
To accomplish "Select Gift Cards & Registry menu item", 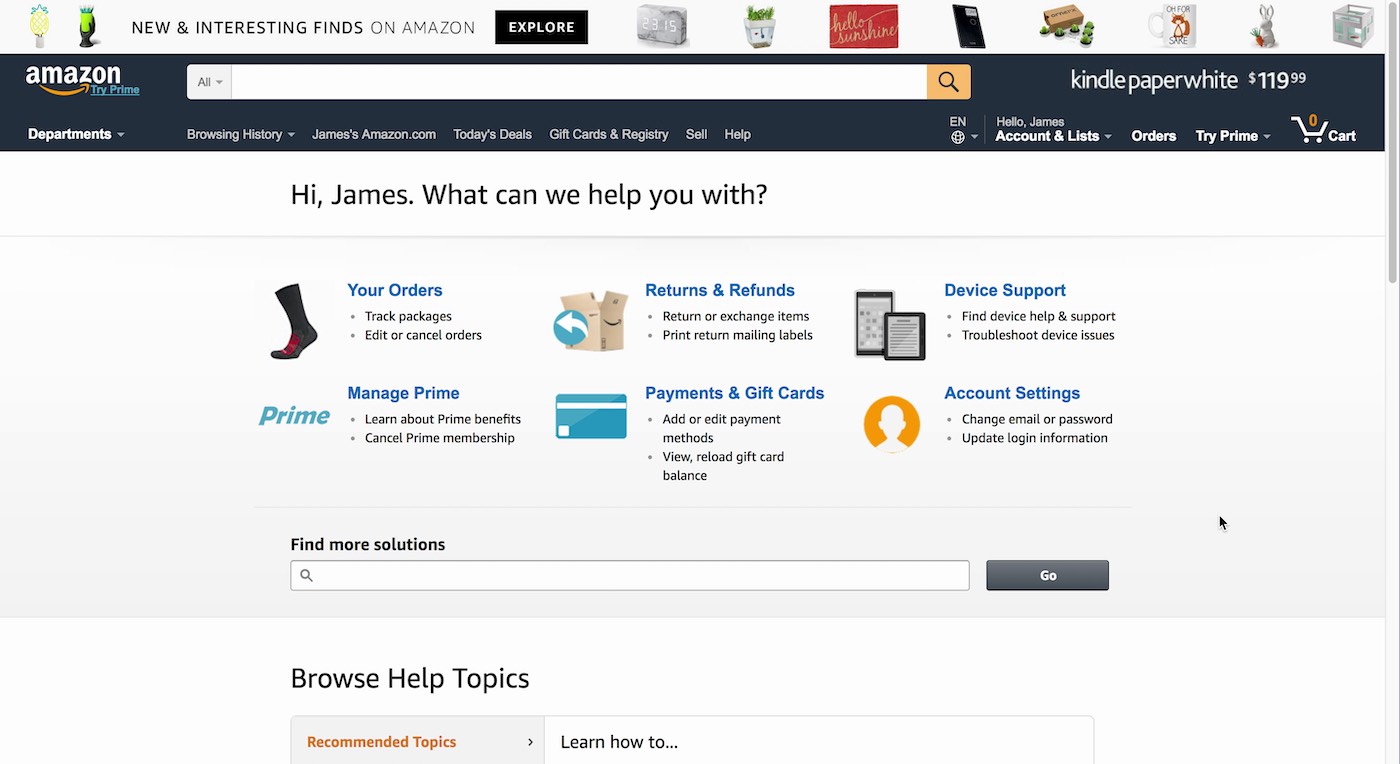I will 608,134.
